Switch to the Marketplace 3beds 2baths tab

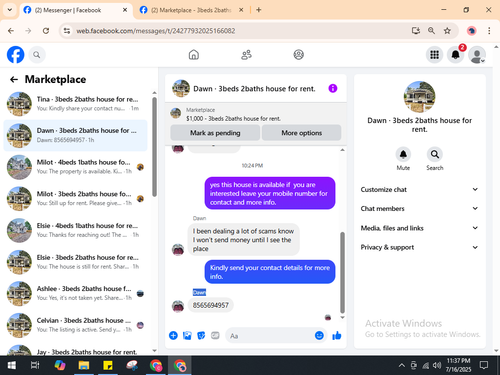[191, 10]
